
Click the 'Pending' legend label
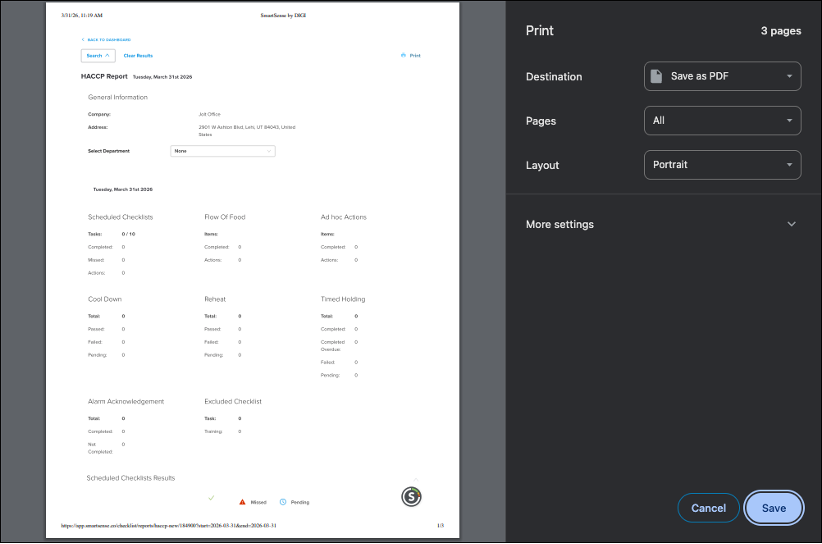click(x=300, y=503)
